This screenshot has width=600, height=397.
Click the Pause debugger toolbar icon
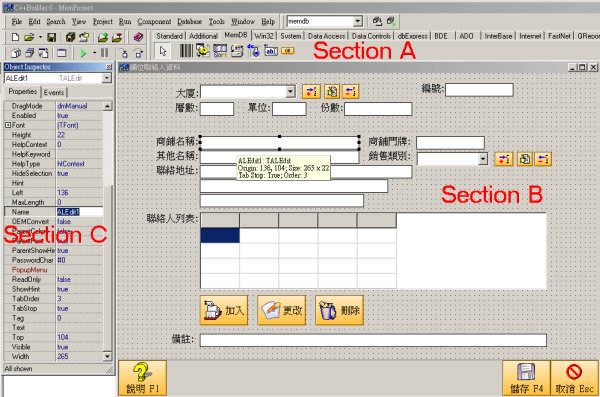pyautogui.click(x=104, y=53)
